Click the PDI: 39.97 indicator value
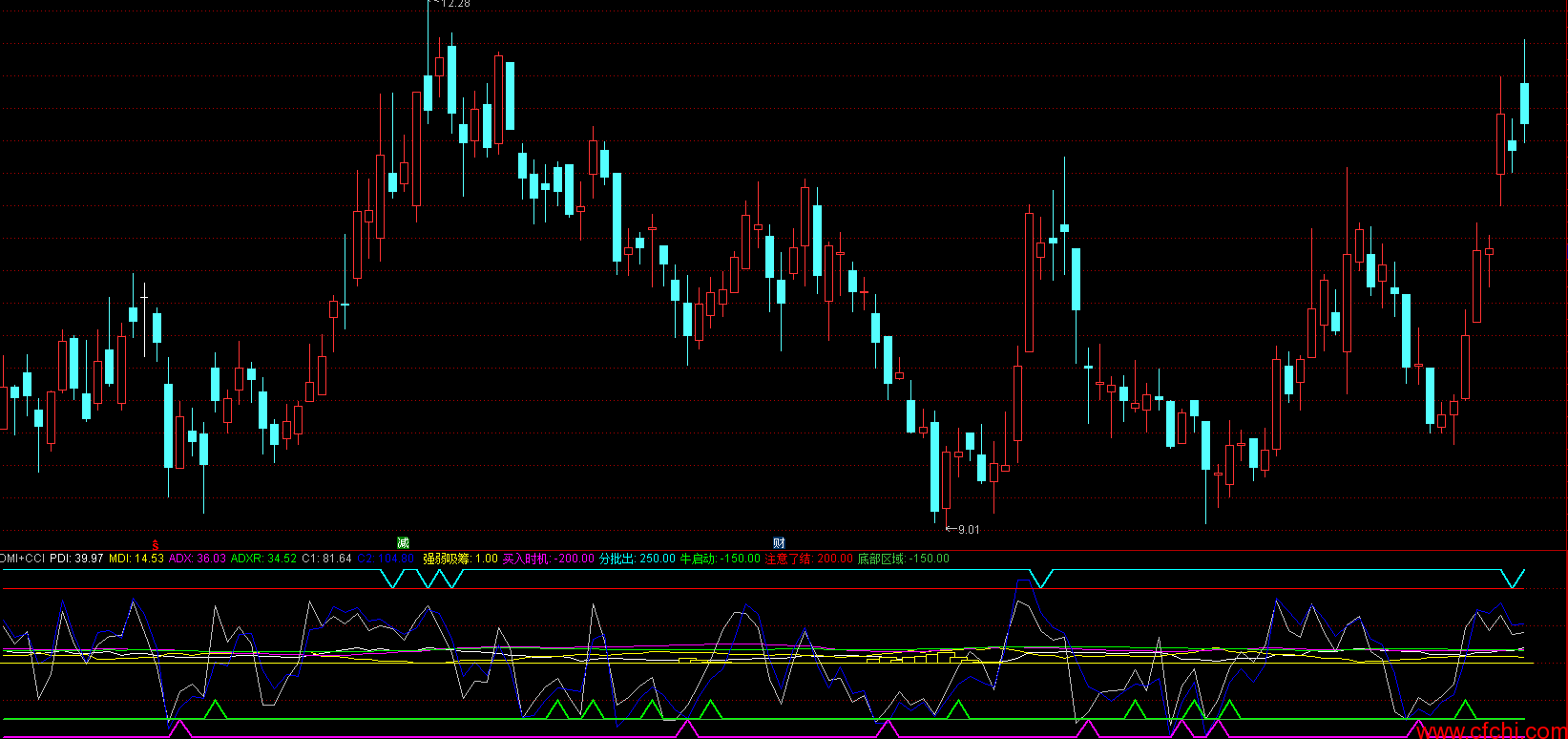This screenshot has height=739, width=1568. 76,559
